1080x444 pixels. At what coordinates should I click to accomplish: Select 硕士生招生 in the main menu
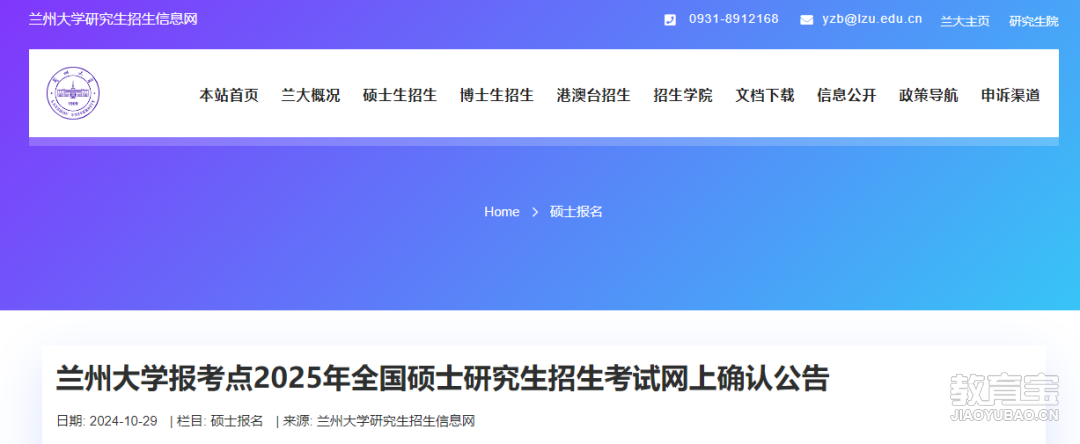(400, 96)
